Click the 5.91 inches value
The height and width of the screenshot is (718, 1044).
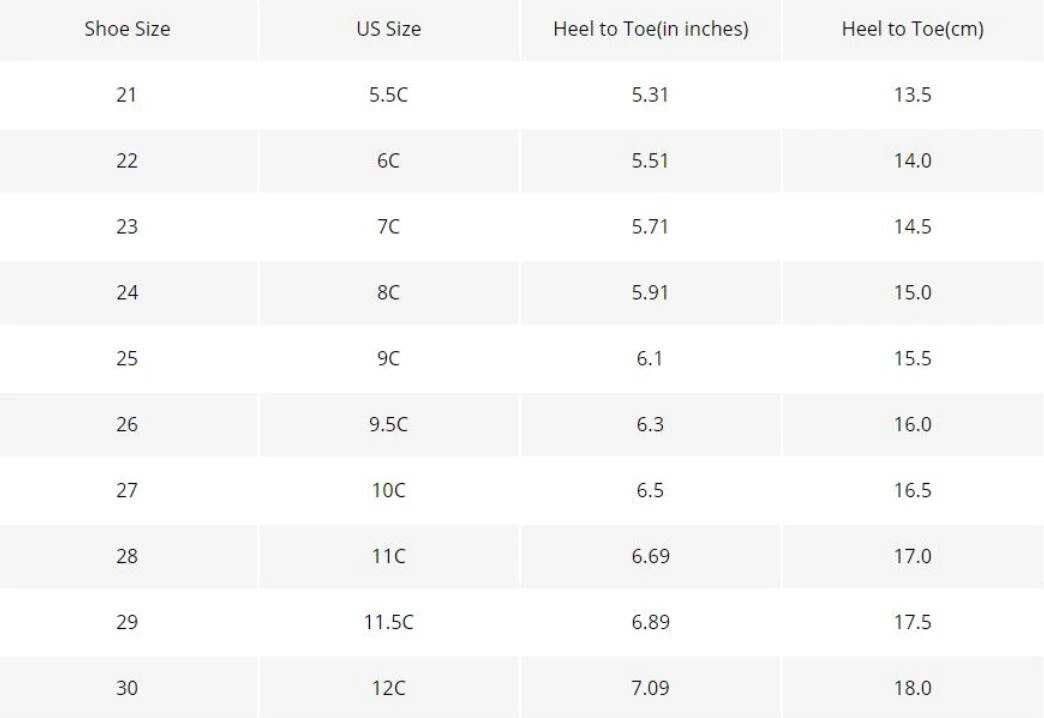(650, 293)
